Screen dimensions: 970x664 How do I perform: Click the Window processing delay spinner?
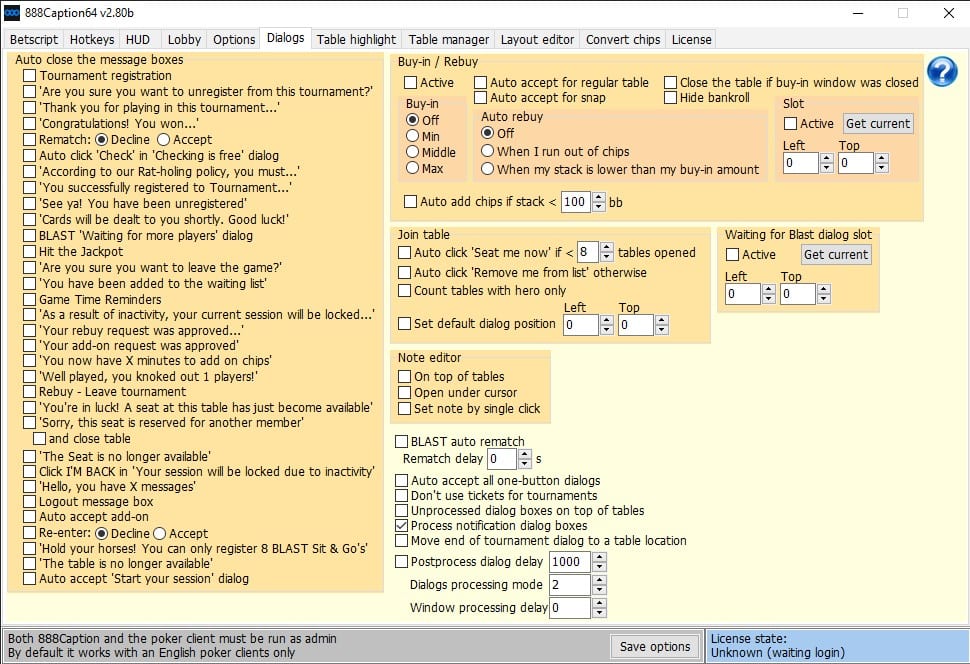[599, 608]
